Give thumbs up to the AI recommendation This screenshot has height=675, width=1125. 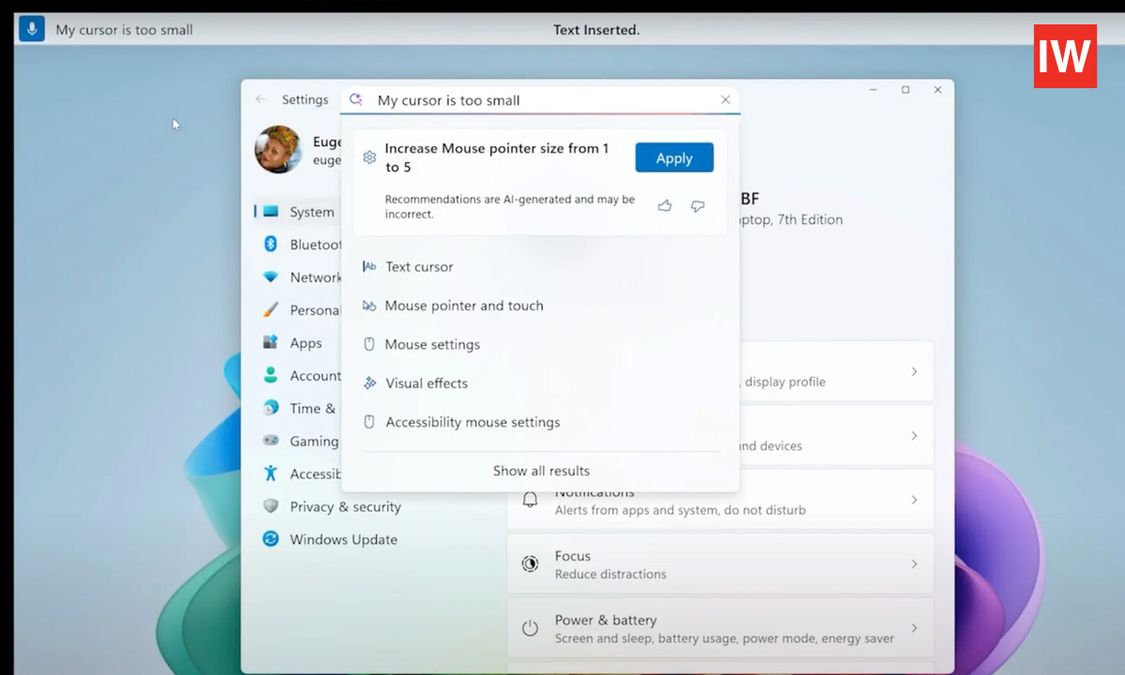tap(664, 205)
